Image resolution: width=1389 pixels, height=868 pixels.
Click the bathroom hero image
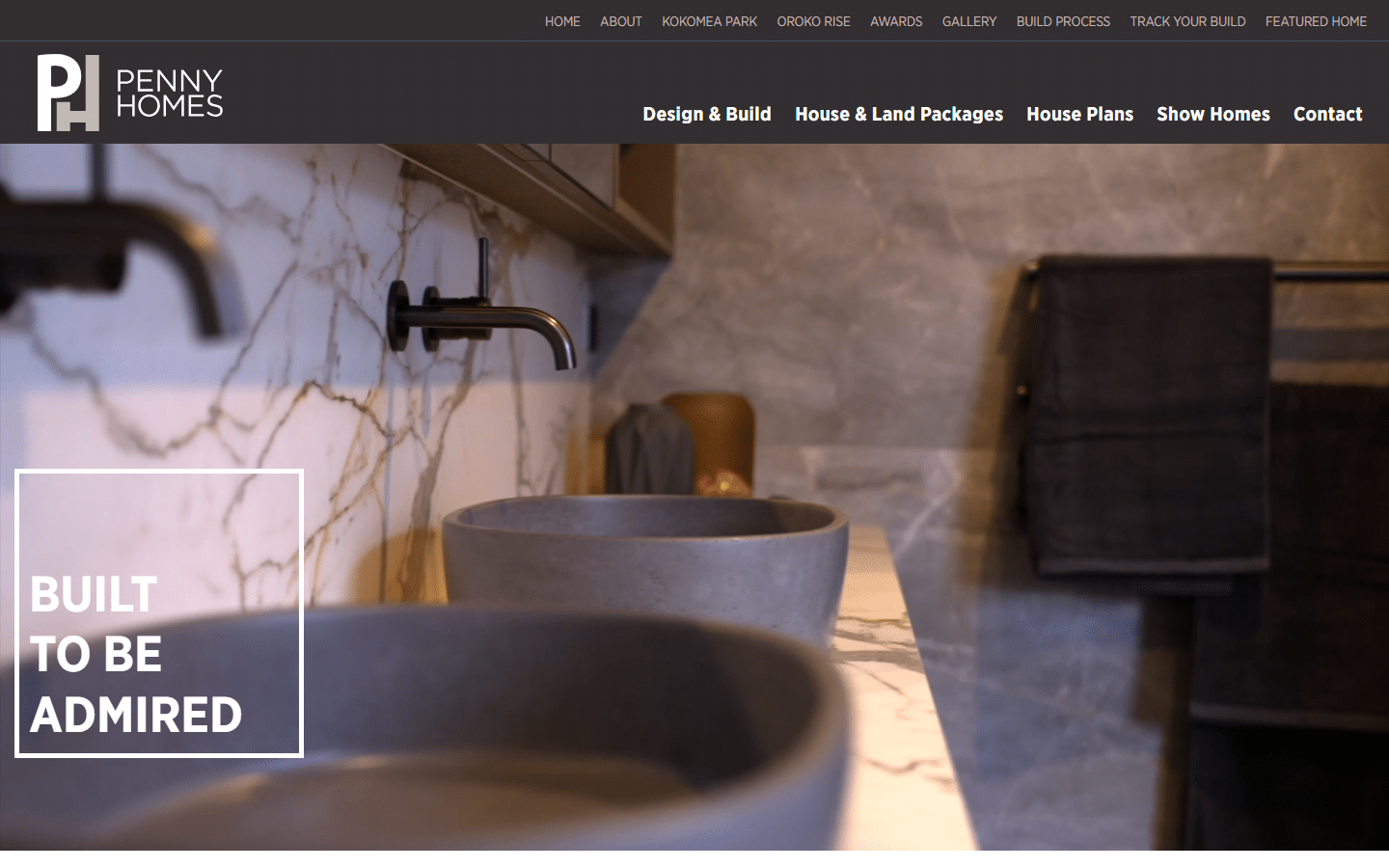[694, 497]
